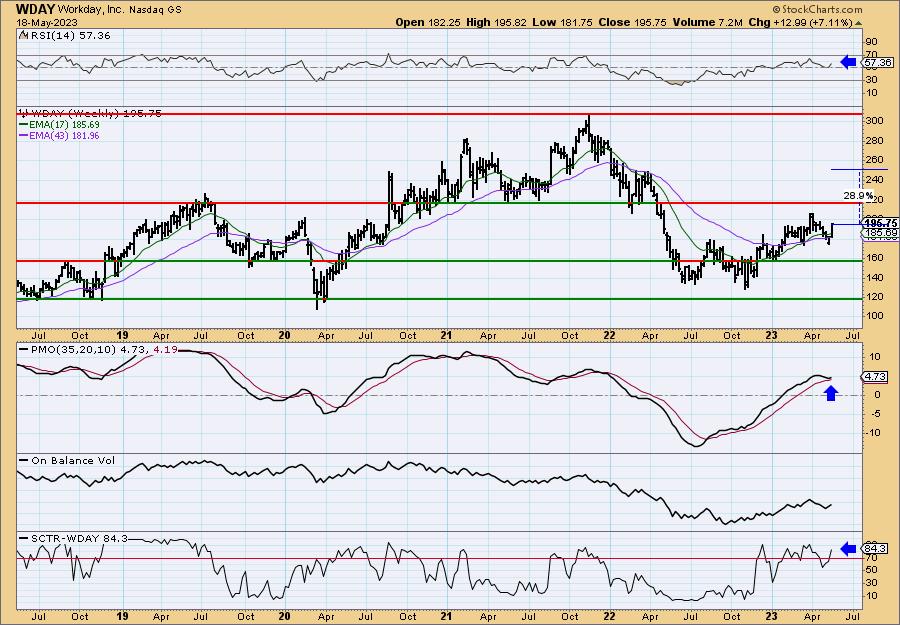Click the 240 price axis label

[x=876, y=180]
